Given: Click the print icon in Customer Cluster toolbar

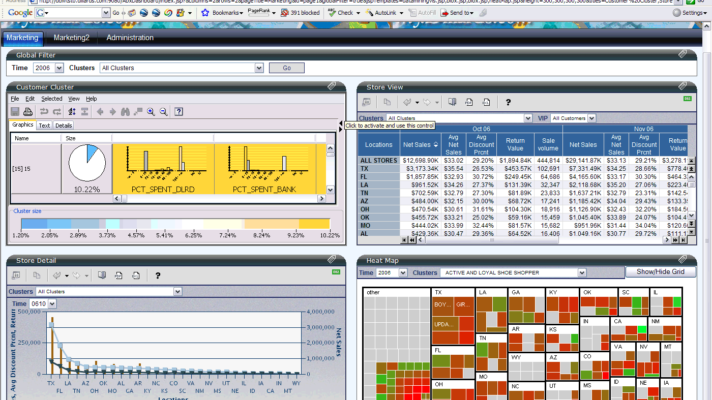Looking at the screenshot, I should coord(28,112).
